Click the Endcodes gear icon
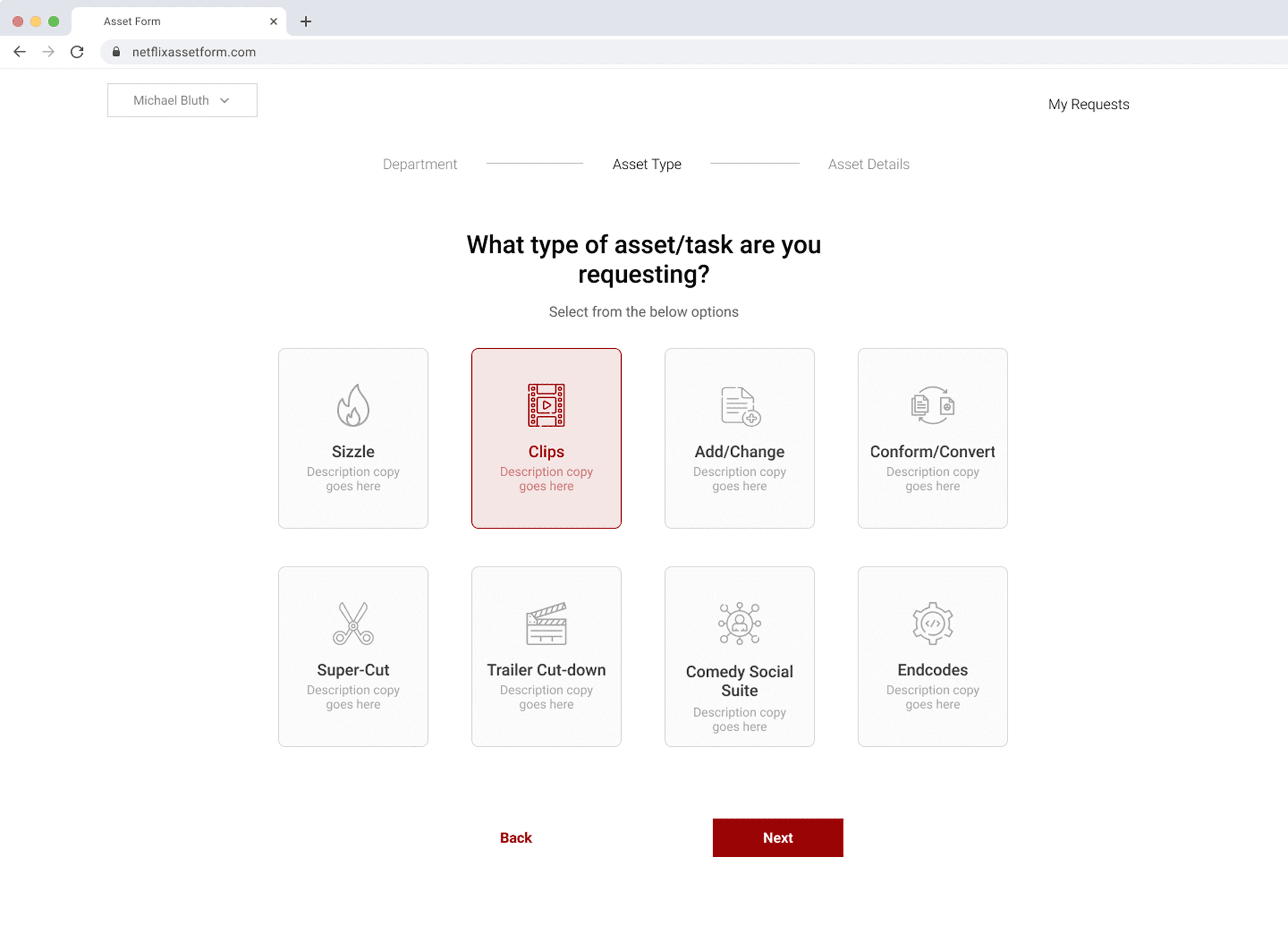Image resolution: width=1288 pixels, height=951 pixels. 932,623
